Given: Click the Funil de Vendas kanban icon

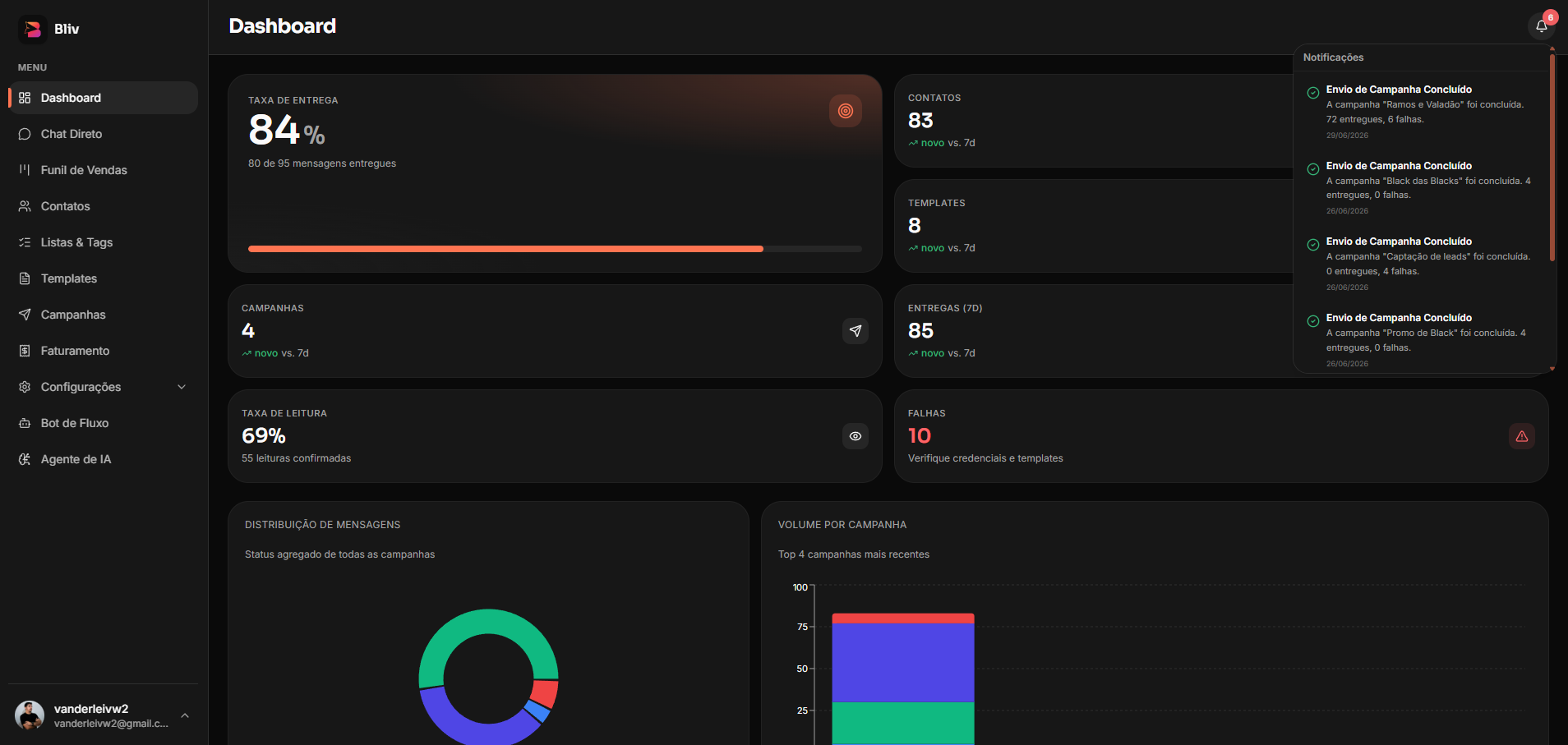Looking at the screenshot, I should coord(25,170).
